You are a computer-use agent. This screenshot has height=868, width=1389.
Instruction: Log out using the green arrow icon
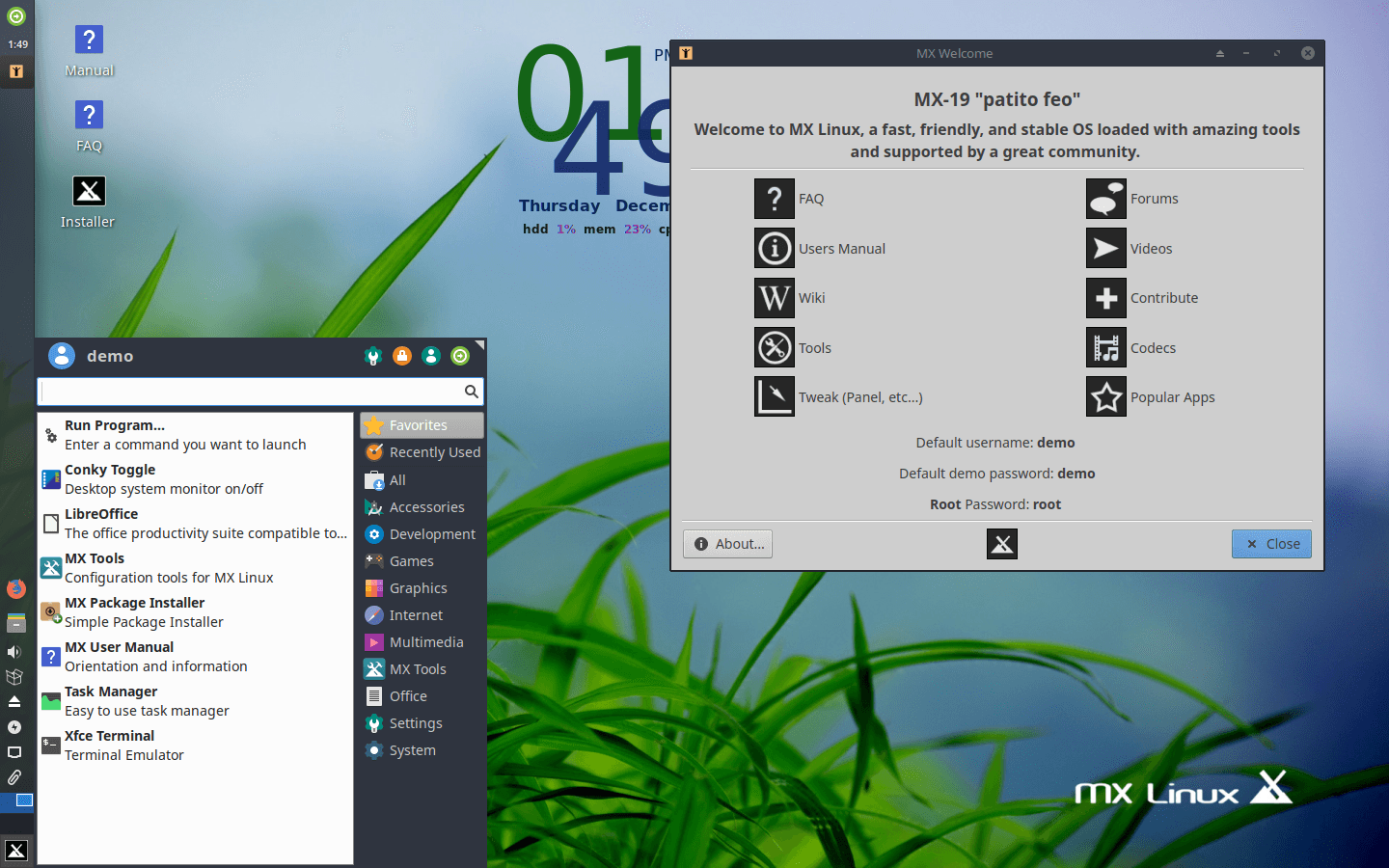(x=460, y=356)
